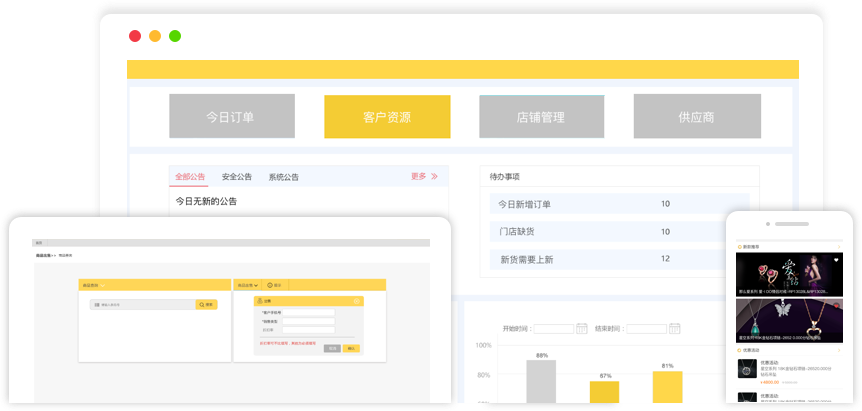Click the double-chevron icon beside 更多
862x411 pixels.
click(434, 176)
